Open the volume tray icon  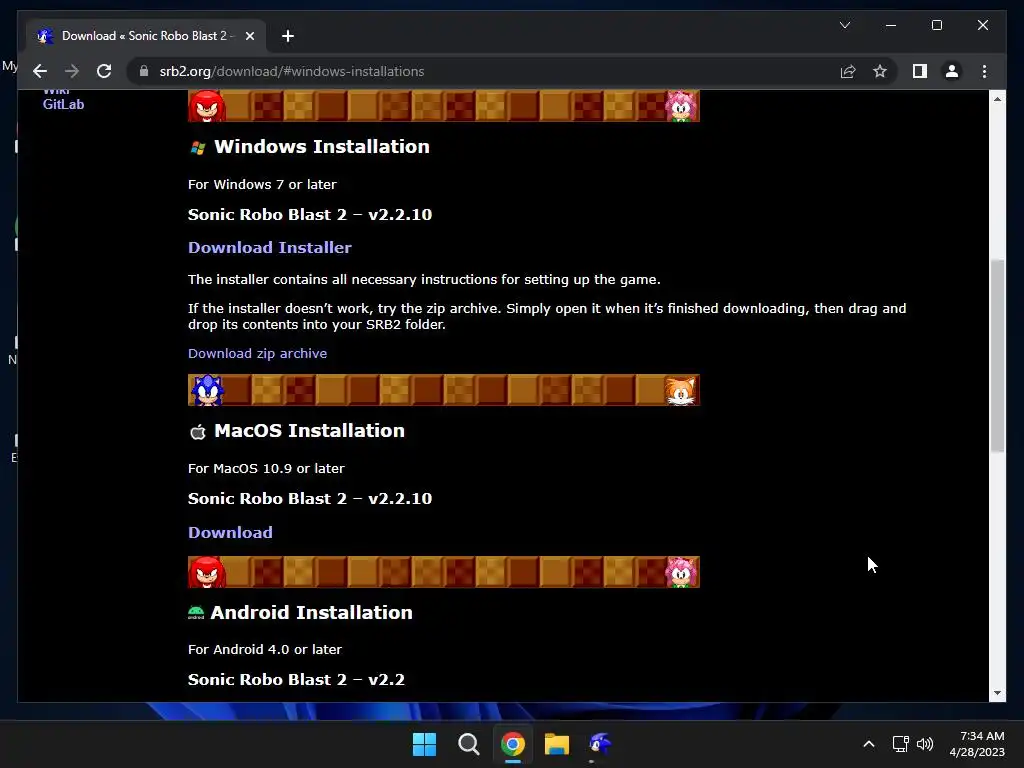[925, 744]
